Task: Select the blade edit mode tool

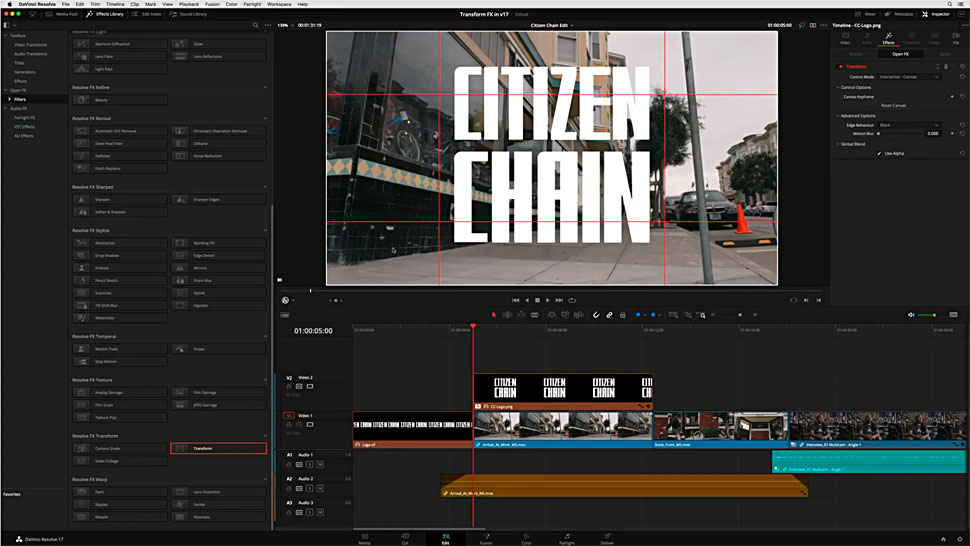Action: [x=534, y=315]
